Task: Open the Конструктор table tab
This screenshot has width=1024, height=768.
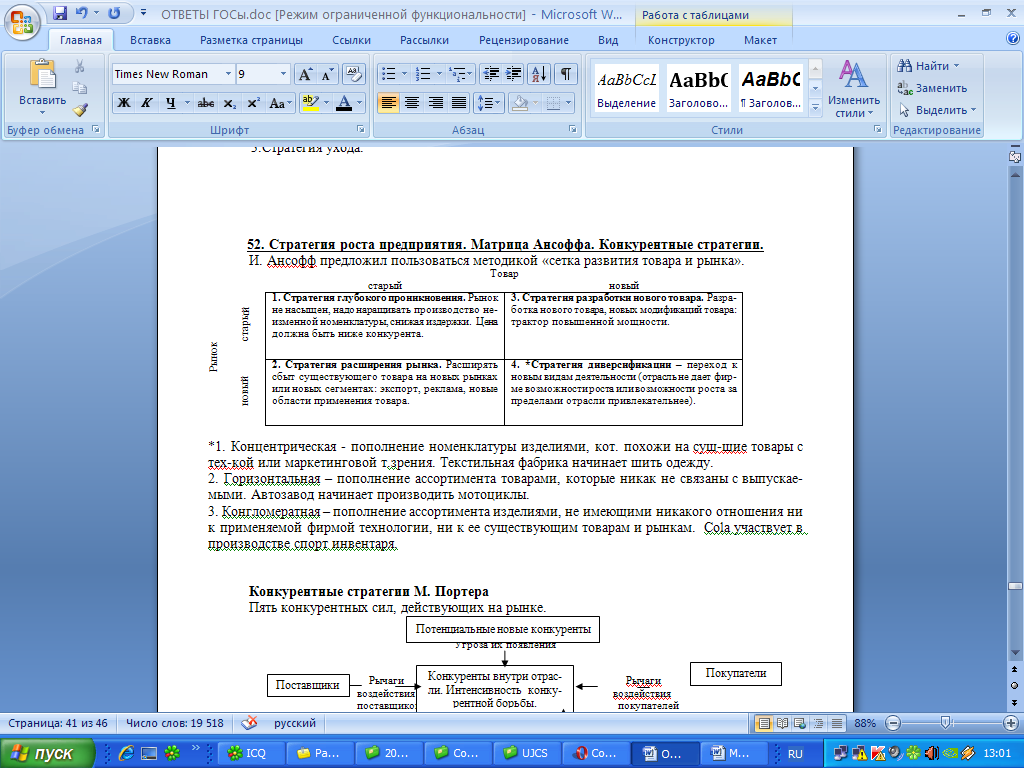Action: coord(681,40)
